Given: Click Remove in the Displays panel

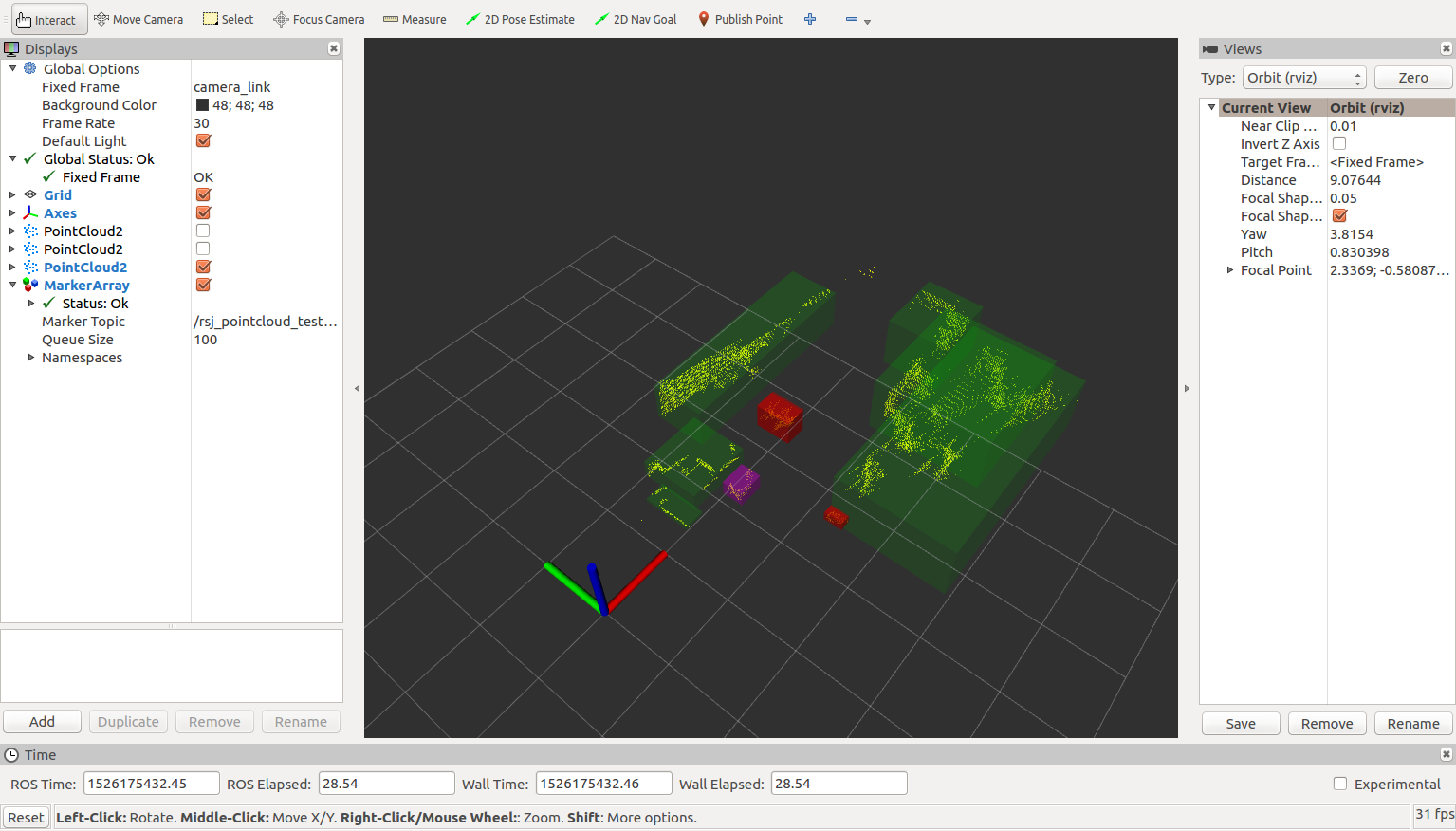Looking at the screenshot, I should point(214,721).
